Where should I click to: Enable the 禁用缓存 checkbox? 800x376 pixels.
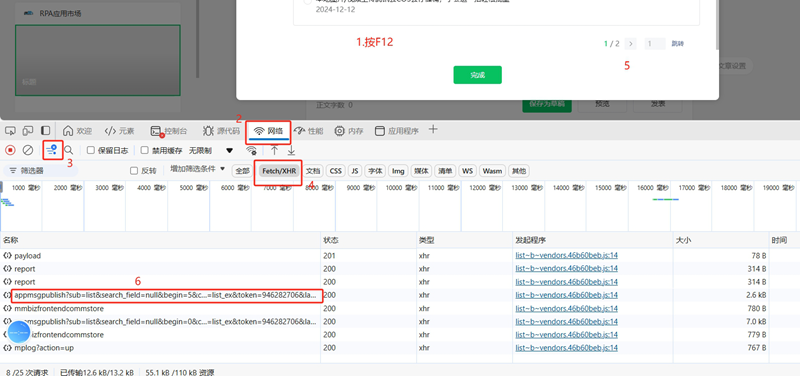[144, 150]
